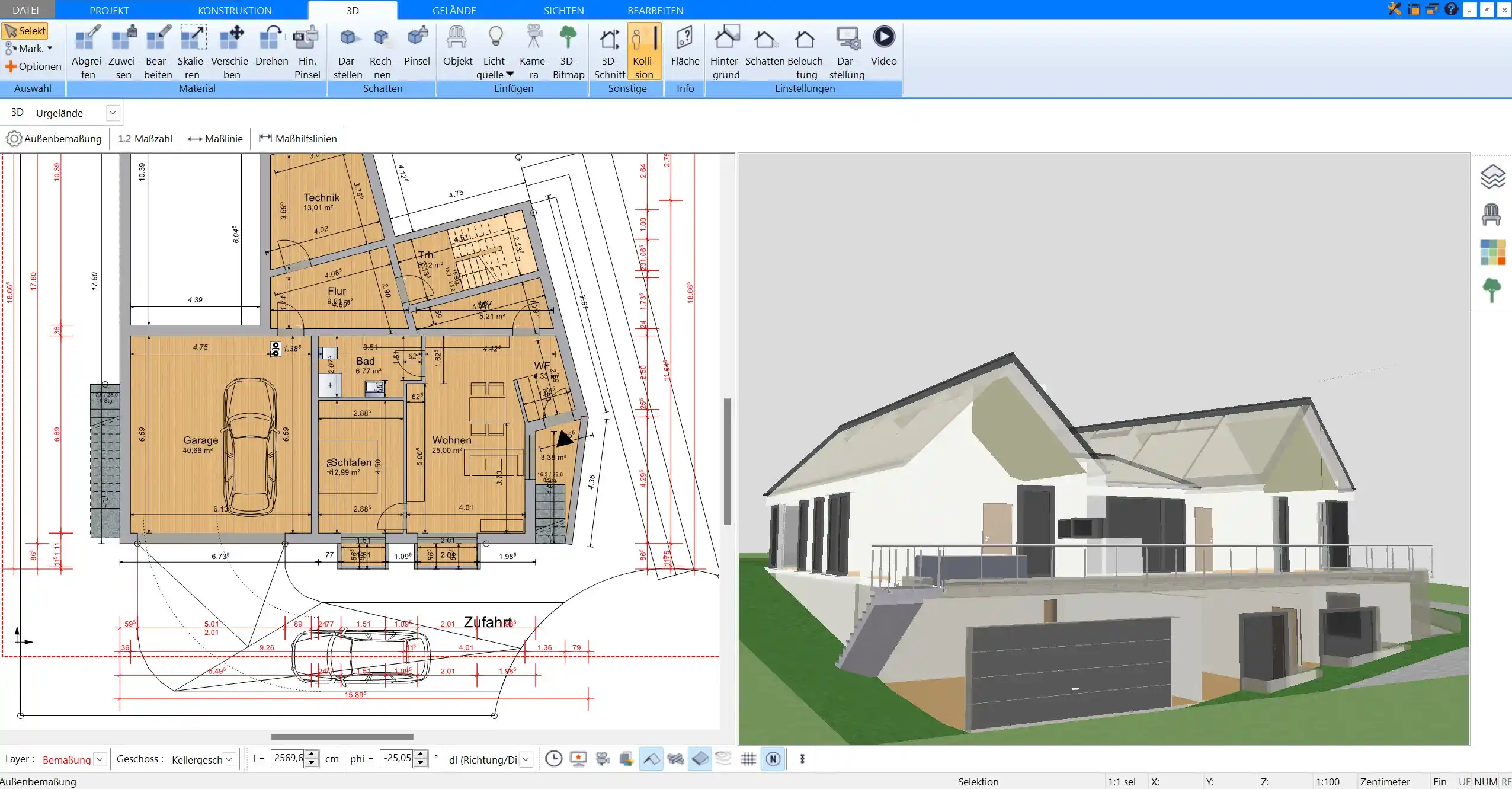Click the monitor star icon in bottom toolbar
Viewport: 1512px width, 789px height.
[578, 759]
